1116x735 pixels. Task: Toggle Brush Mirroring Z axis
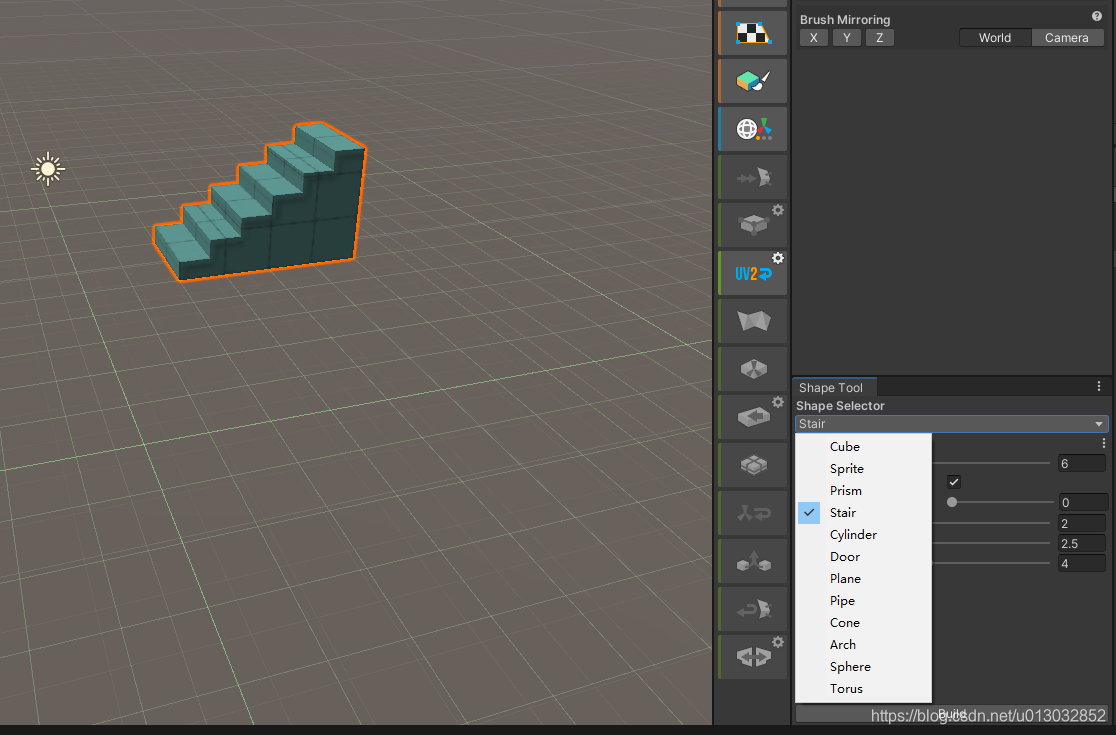point(880,38)
